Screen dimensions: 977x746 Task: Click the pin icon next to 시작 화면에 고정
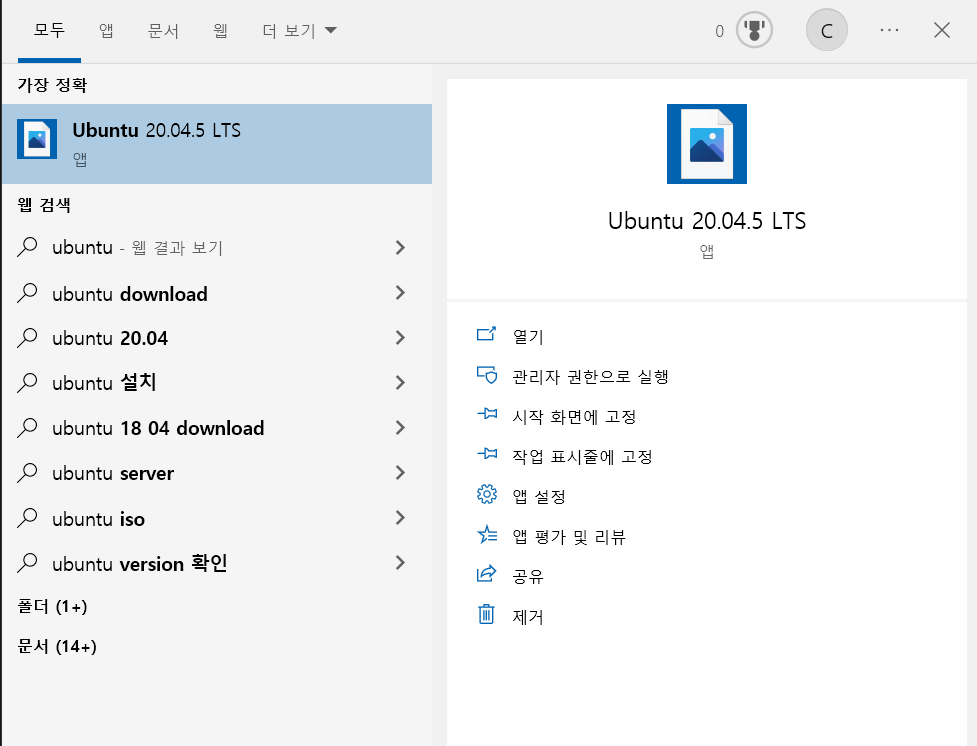tap(487, 413)
